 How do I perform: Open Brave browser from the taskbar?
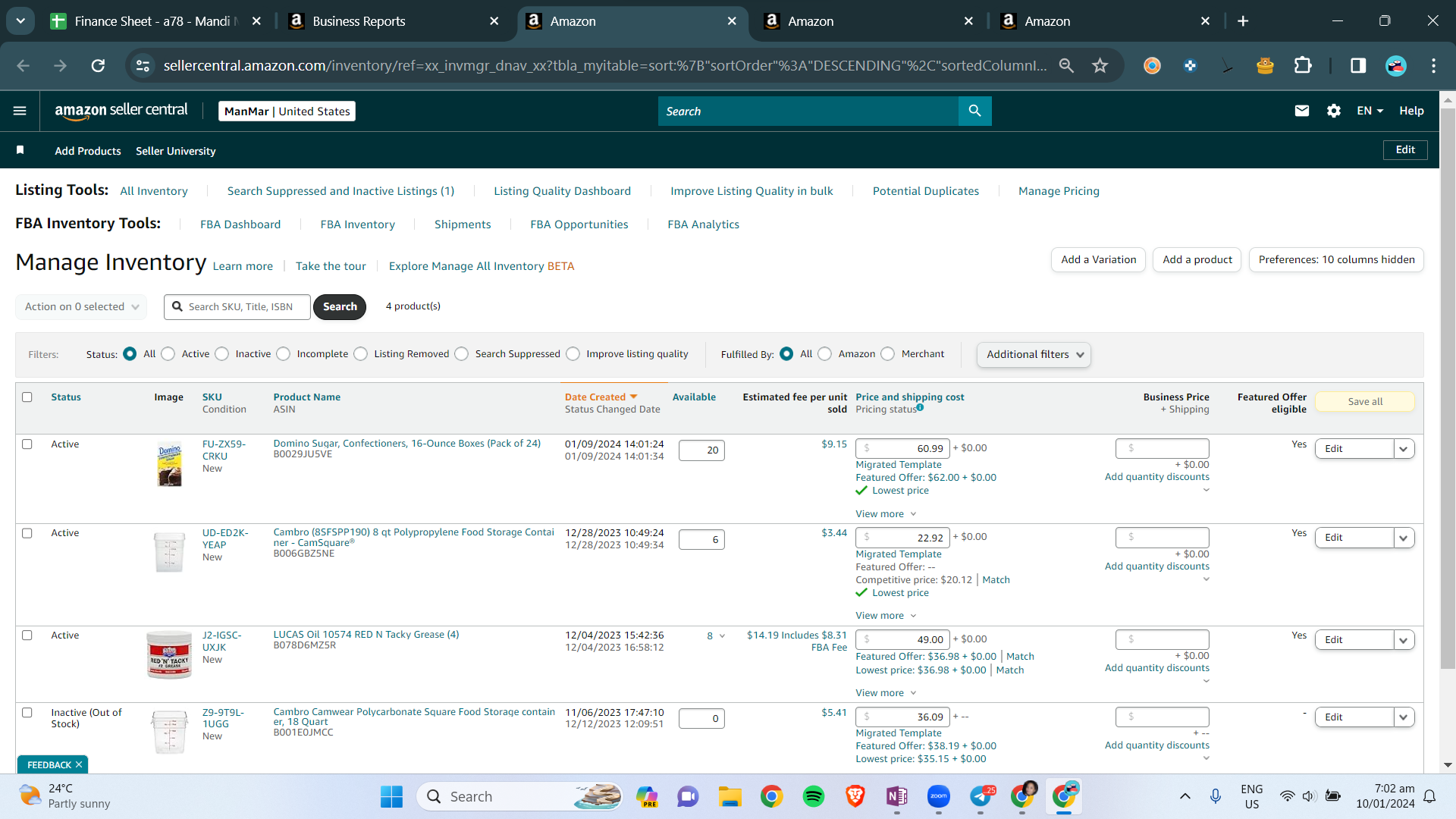click(855, 796)
